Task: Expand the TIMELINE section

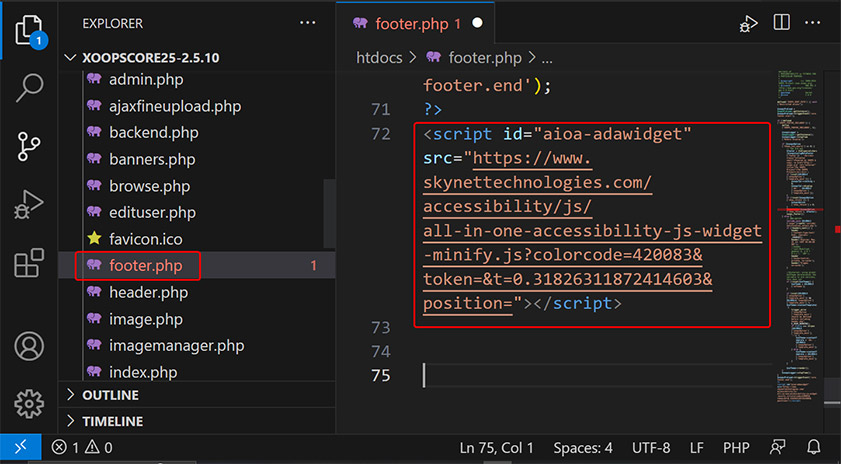Action: pyautogui.click(x=70, y=421)
